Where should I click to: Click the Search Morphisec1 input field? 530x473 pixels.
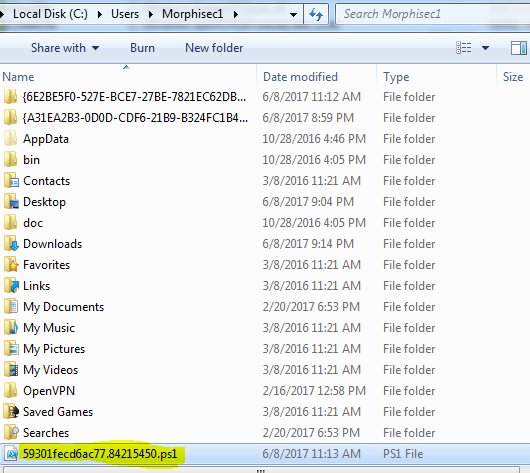pyautogui.click(x=433, y=14)
